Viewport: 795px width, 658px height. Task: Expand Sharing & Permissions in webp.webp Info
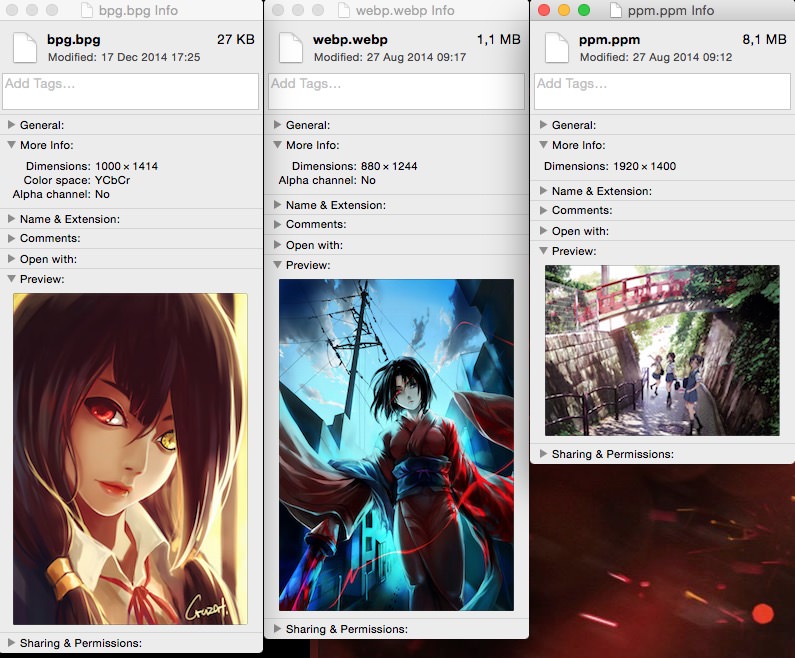277,629
